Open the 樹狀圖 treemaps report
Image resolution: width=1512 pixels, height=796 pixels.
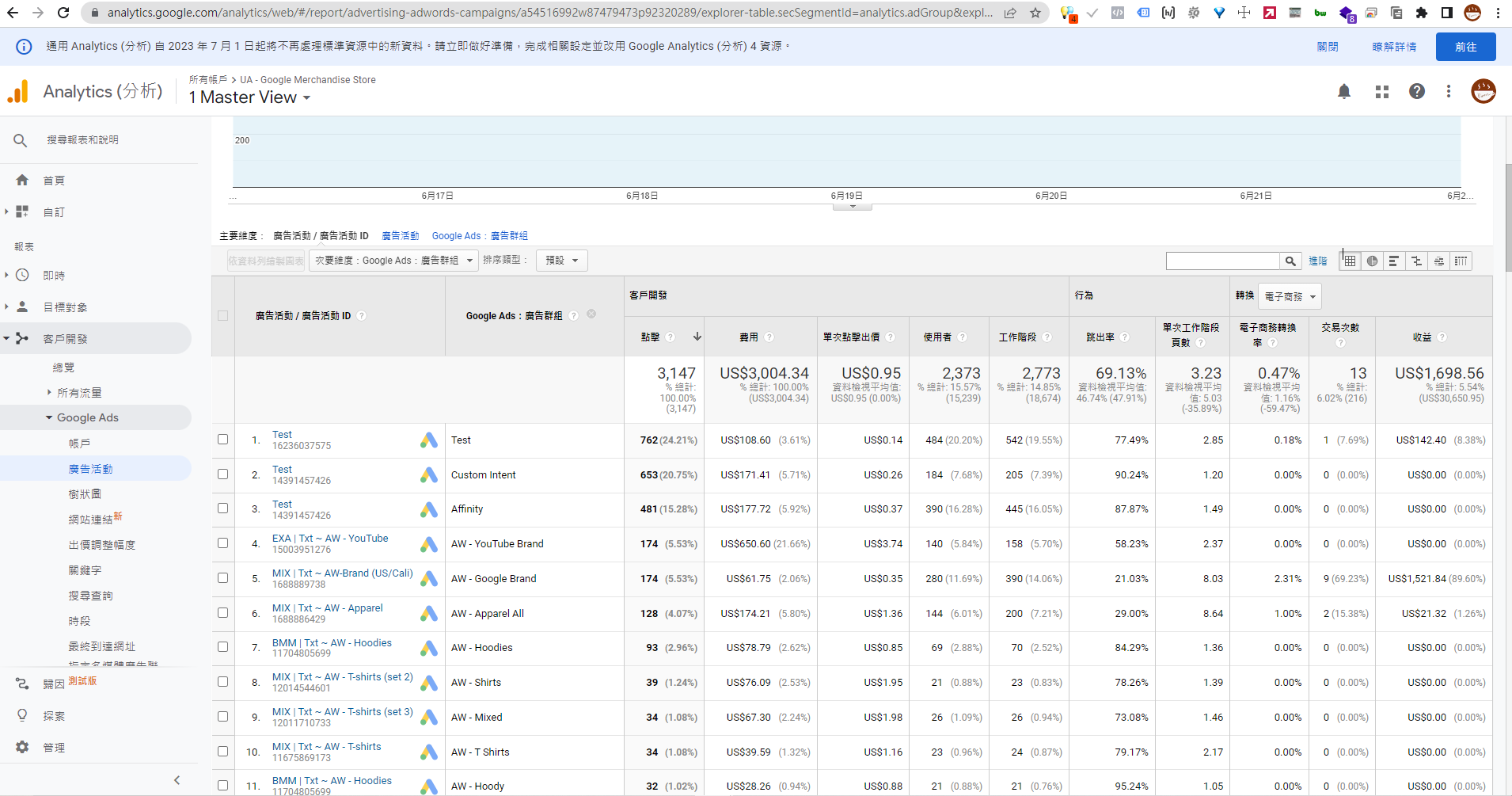[85, 494]
